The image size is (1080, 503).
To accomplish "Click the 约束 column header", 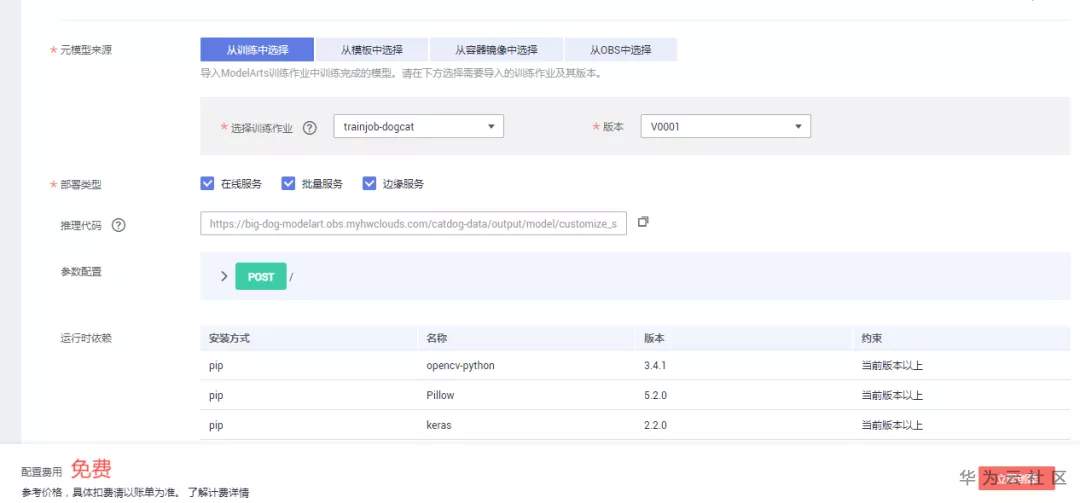I will 871,339.
